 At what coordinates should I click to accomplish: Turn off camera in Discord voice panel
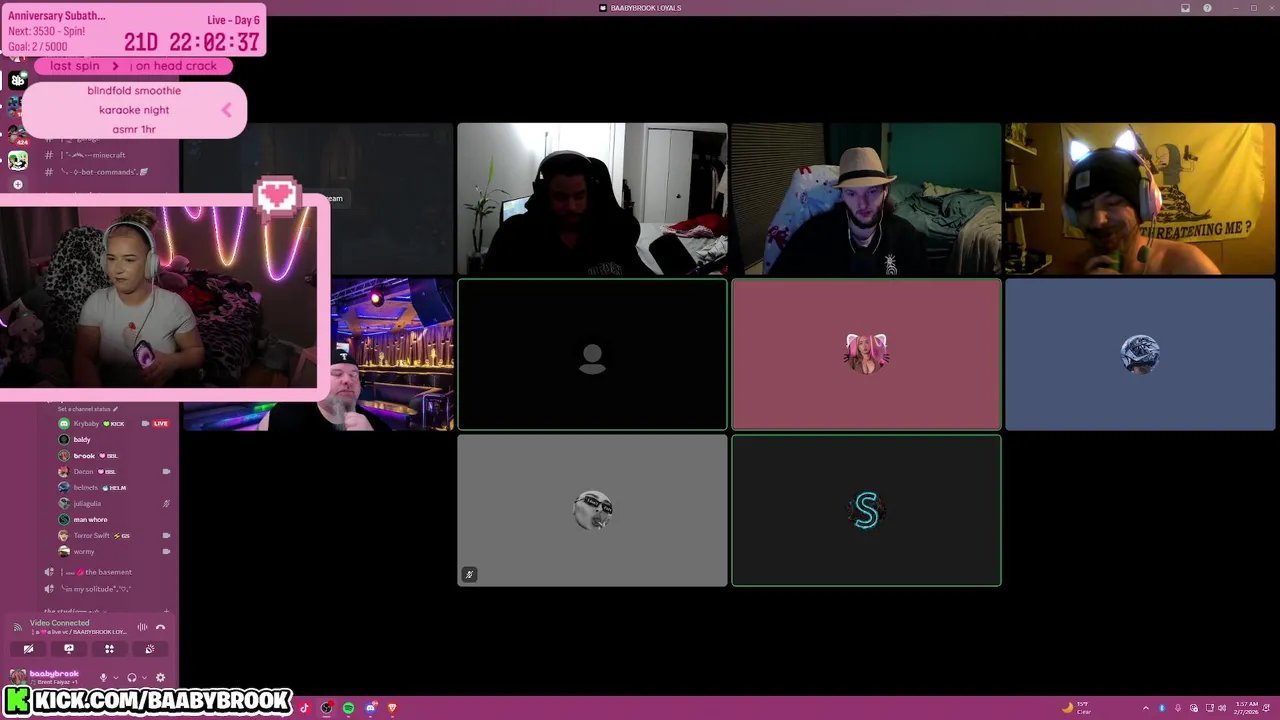point(28,649)
